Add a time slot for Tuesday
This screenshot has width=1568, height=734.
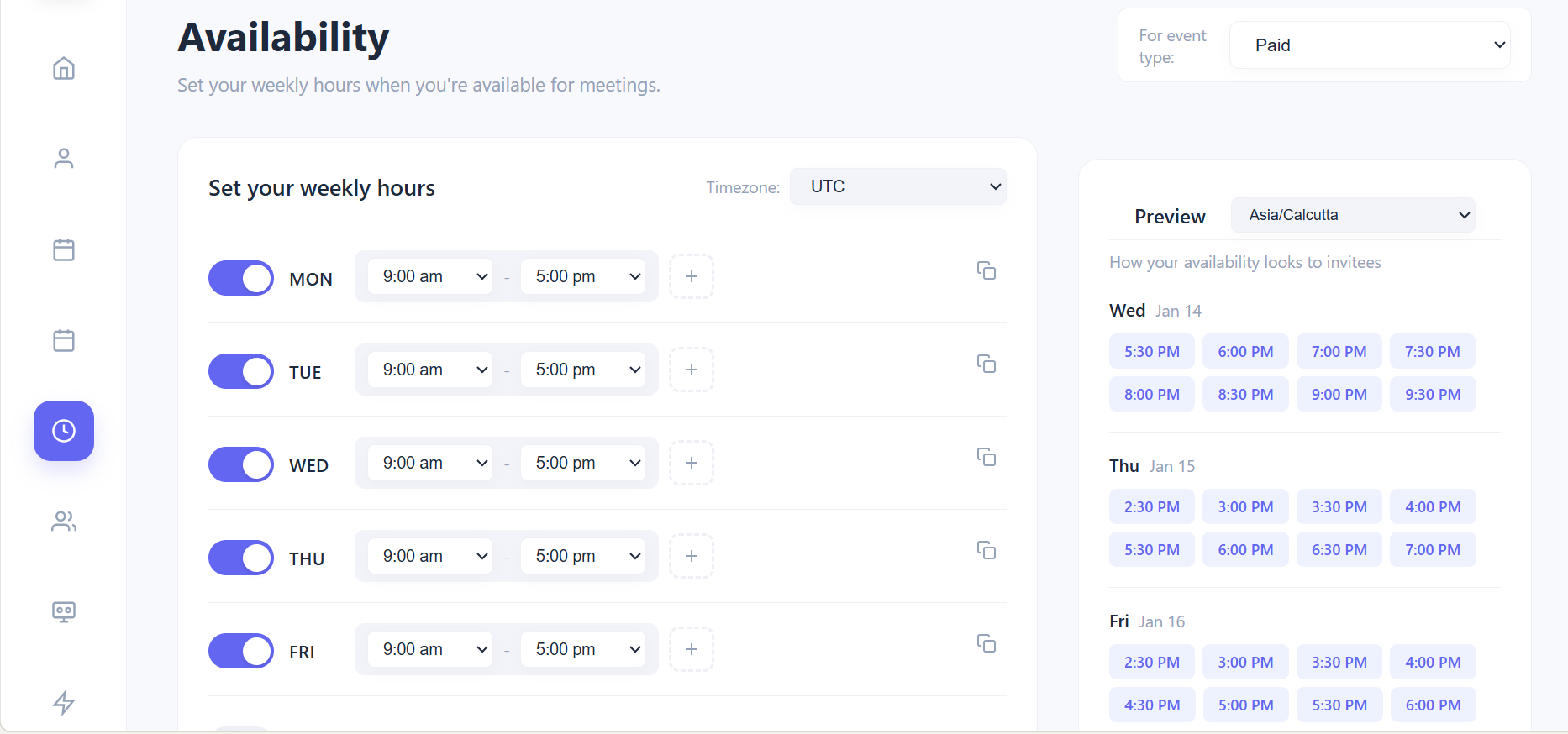tap(692, 370)
